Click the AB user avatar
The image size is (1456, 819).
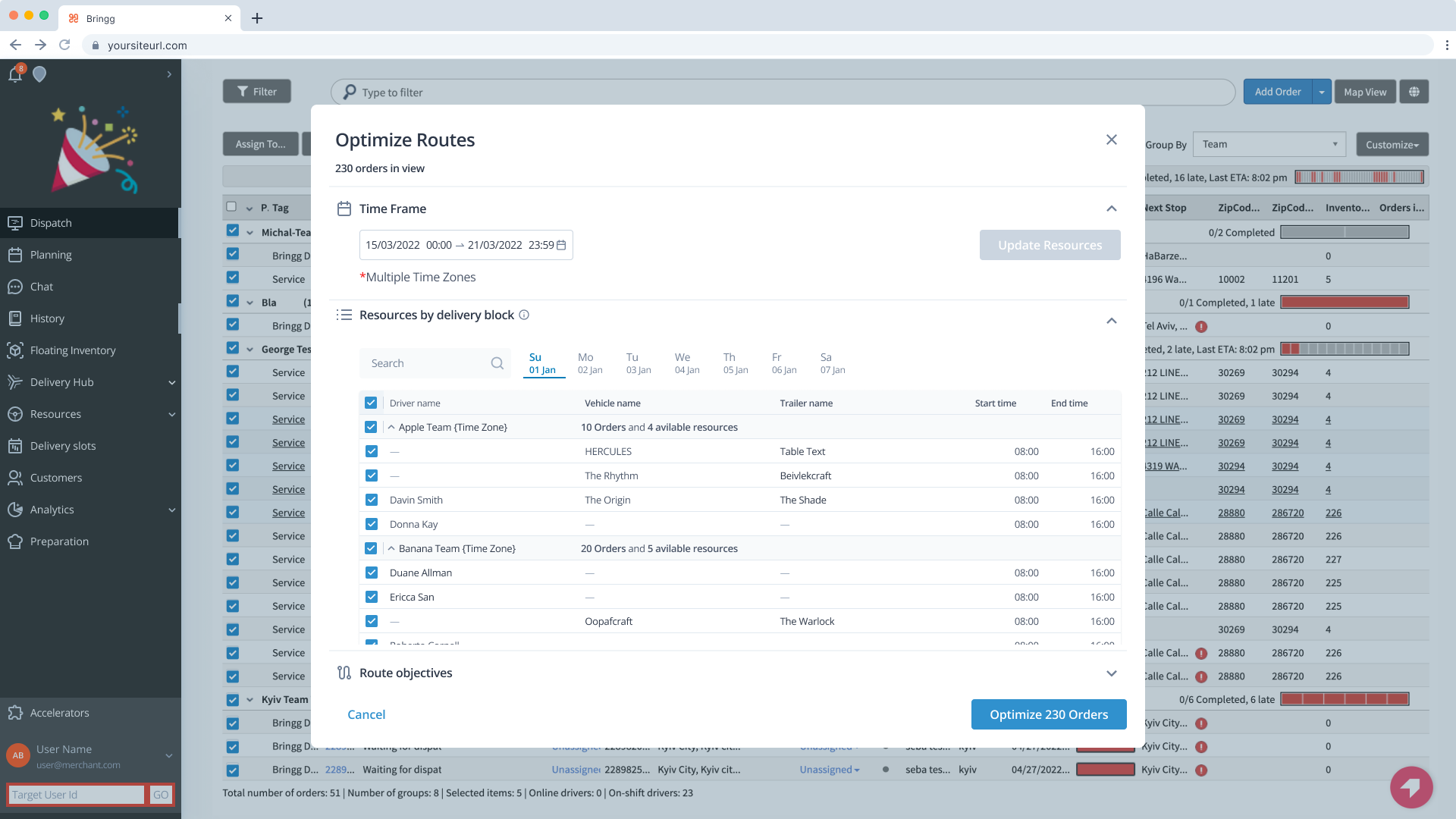[18, 755]
